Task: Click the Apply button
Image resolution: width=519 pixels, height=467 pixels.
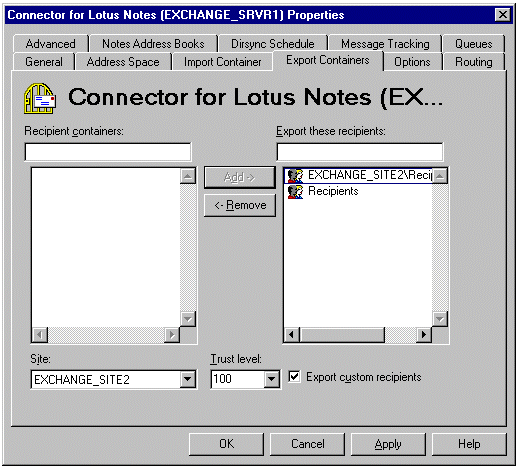Action: pos(388,444)
